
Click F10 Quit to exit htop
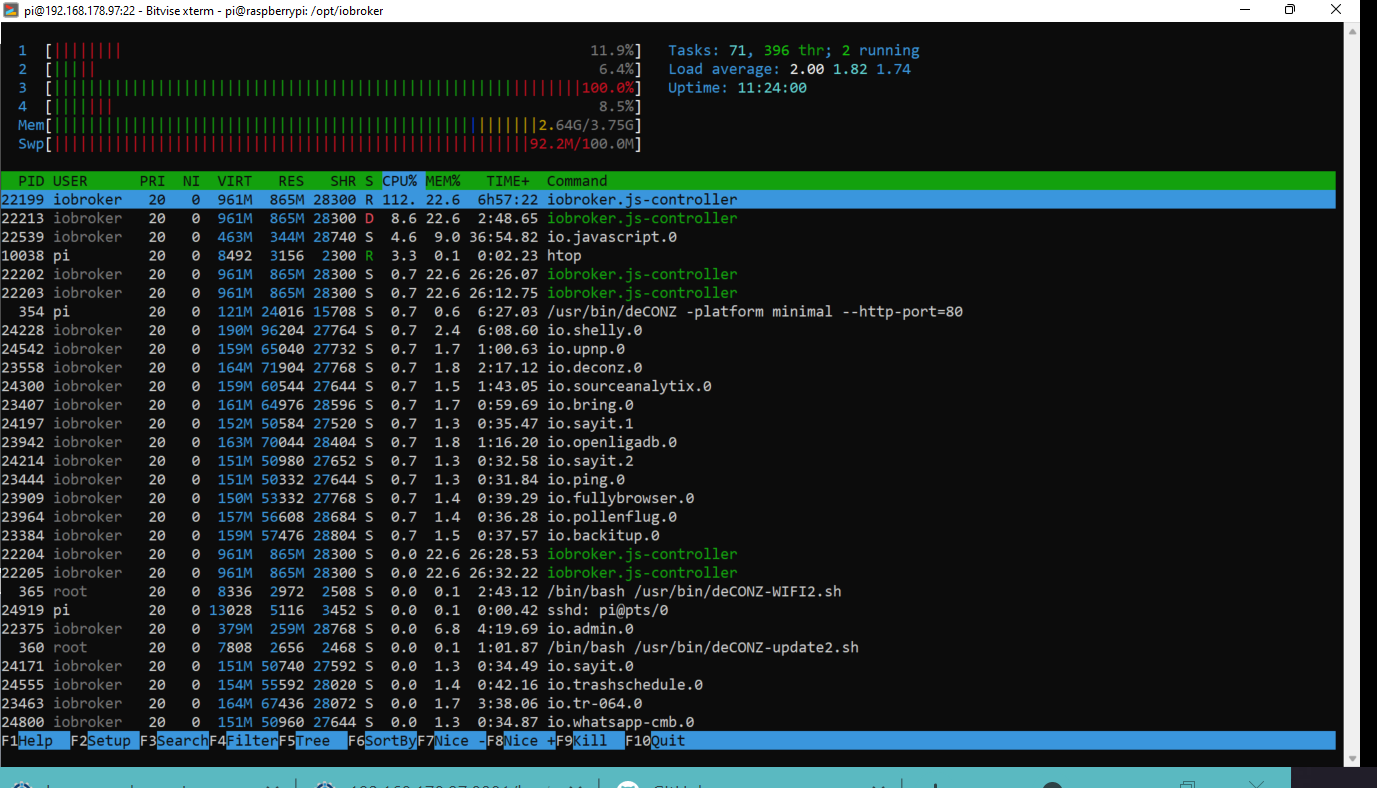(x=668, y=741)
